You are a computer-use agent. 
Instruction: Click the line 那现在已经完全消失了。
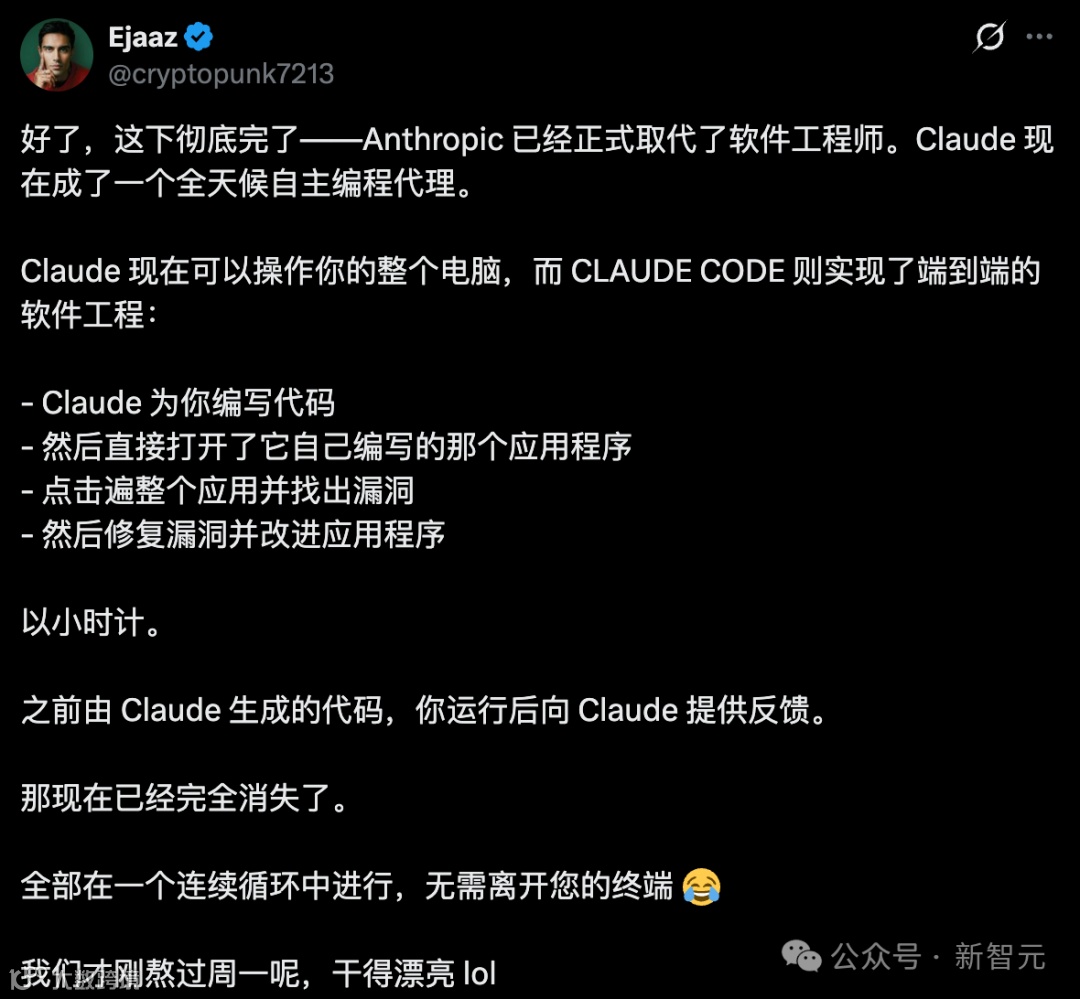pos(185,799)
